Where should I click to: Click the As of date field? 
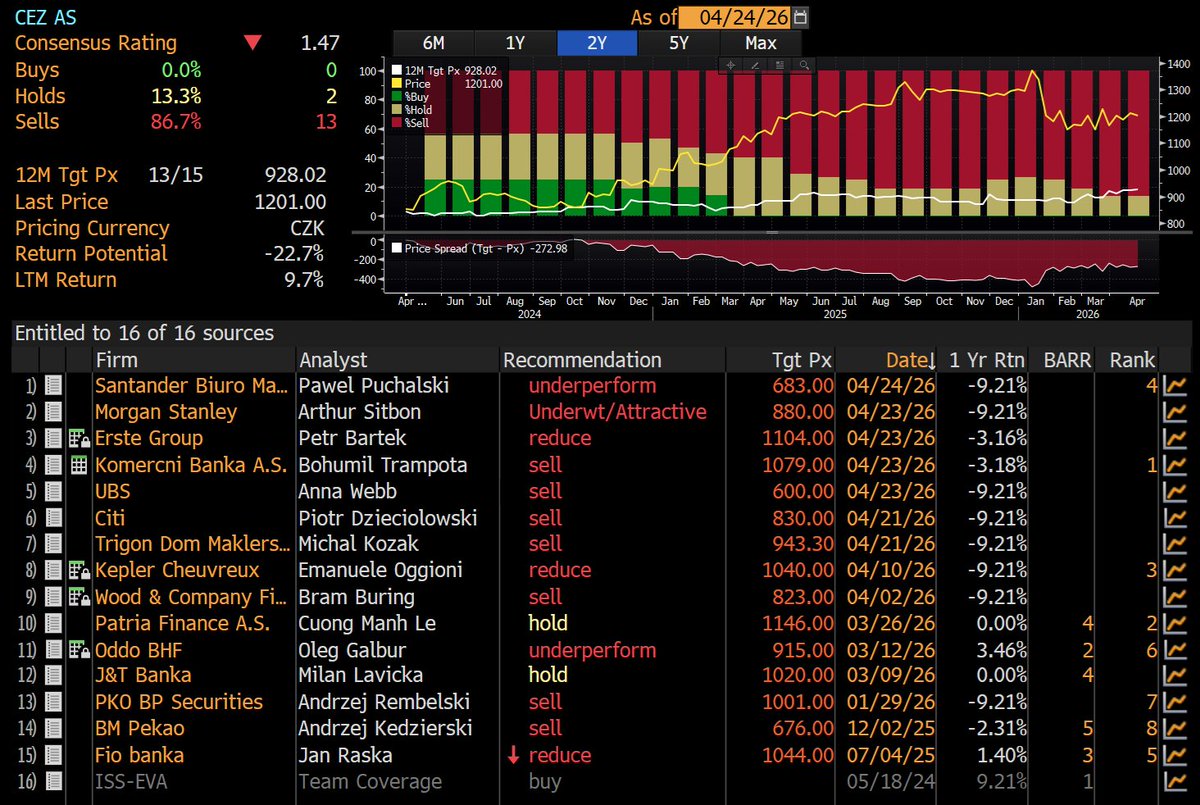[735, 17]
